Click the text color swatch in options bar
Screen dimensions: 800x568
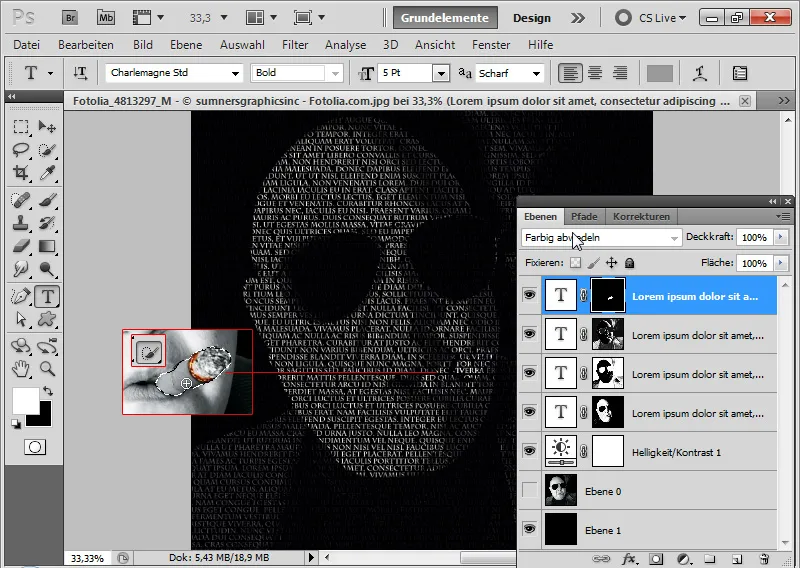[x=660, y=73]
